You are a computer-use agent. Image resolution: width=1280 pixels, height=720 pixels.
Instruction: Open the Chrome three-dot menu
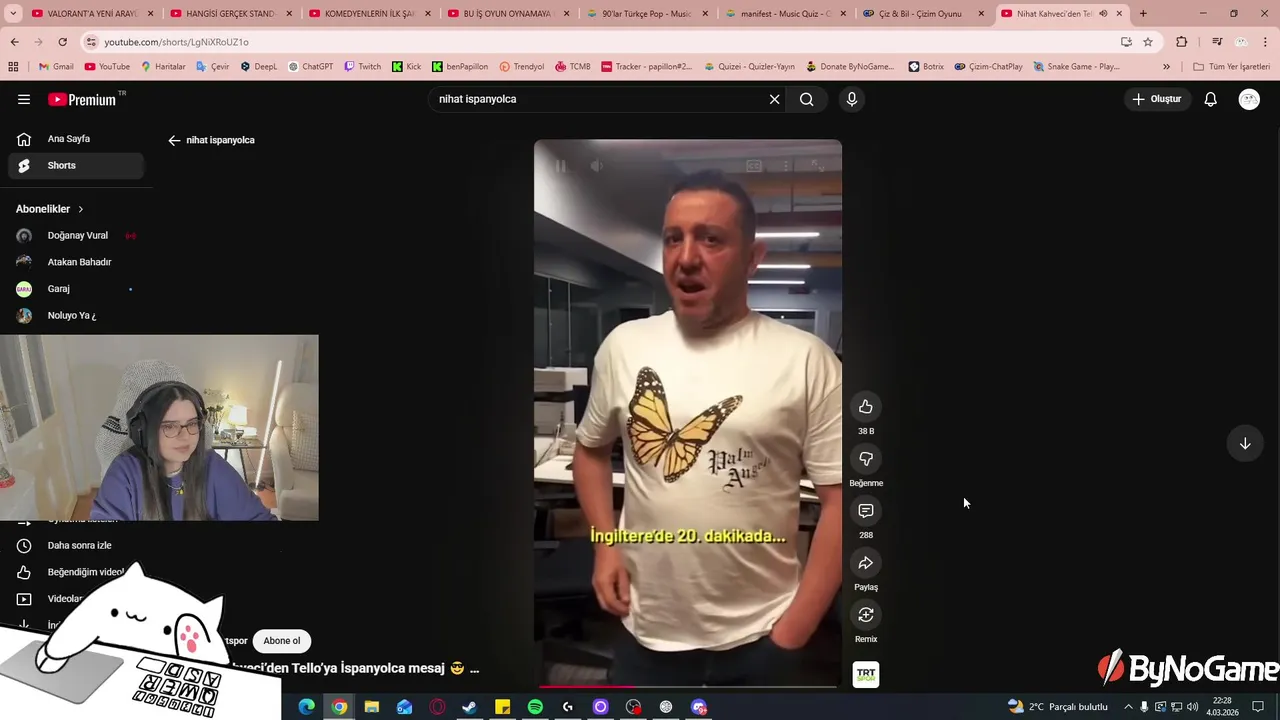coord(1266,42)
